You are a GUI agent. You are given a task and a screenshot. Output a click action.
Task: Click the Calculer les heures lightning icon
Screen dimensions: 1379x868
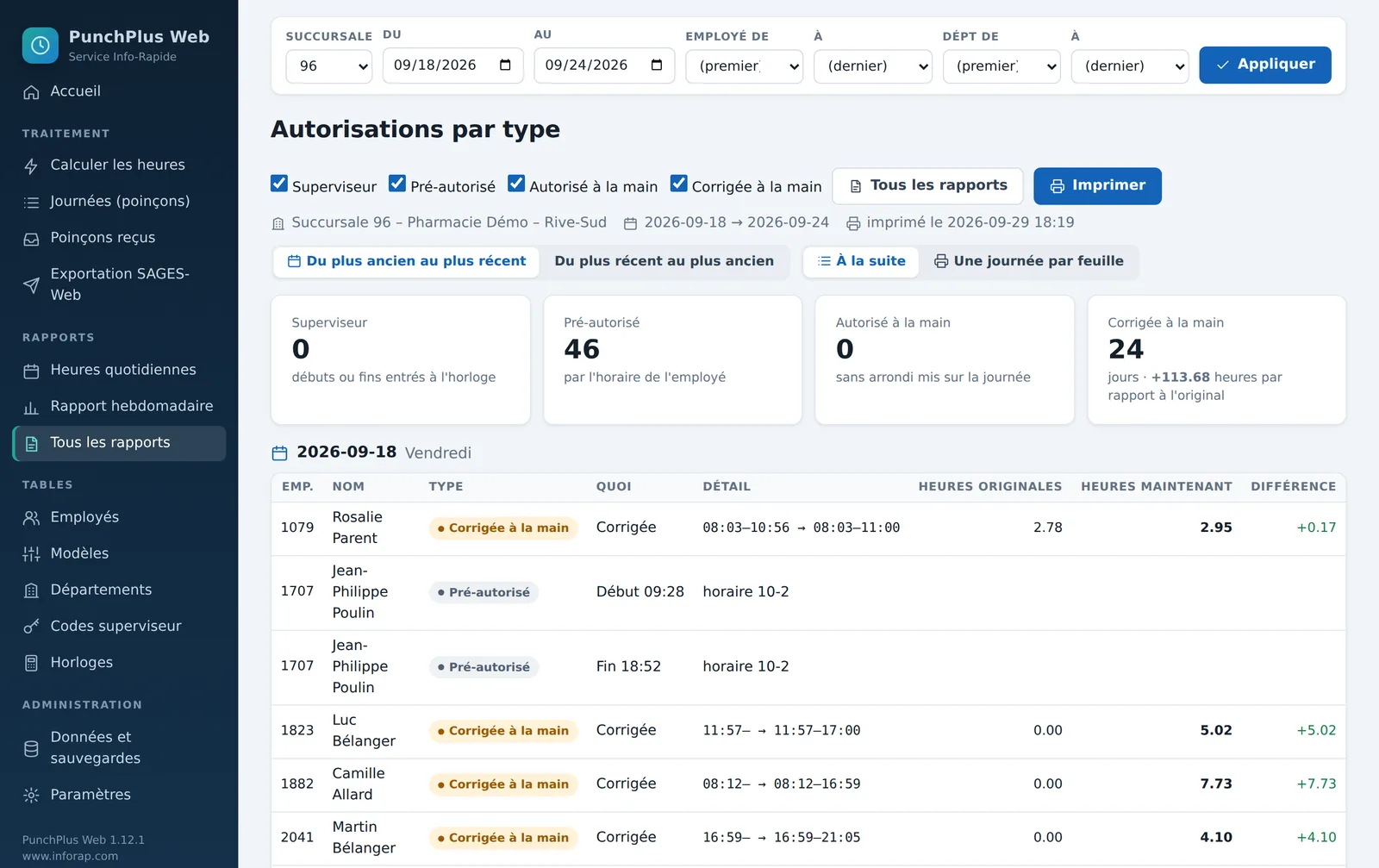[x=31, y=166]
